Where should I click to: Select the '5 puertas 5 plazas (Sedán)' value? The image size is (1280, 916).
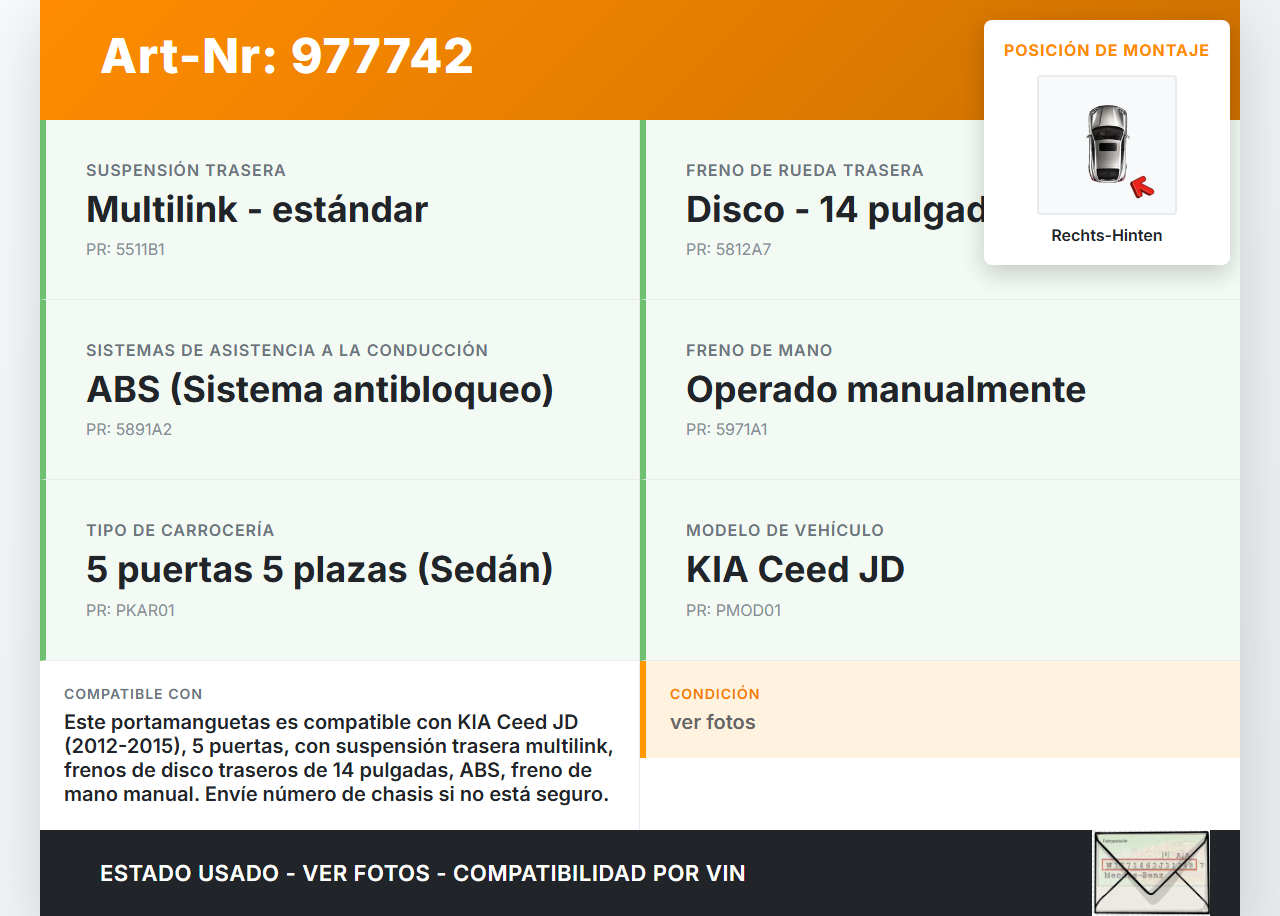320,570
